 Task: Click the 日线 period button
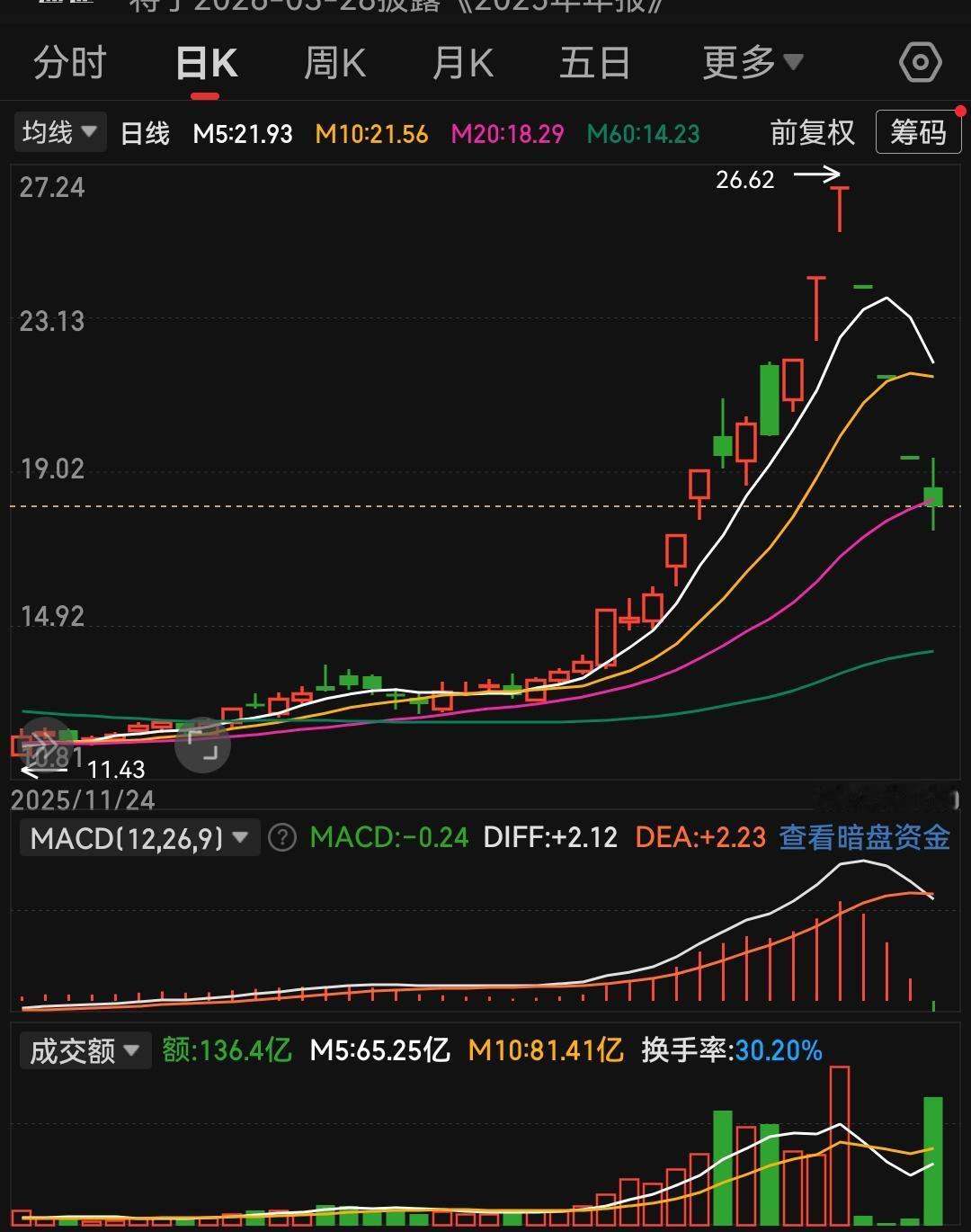(144, 132)
